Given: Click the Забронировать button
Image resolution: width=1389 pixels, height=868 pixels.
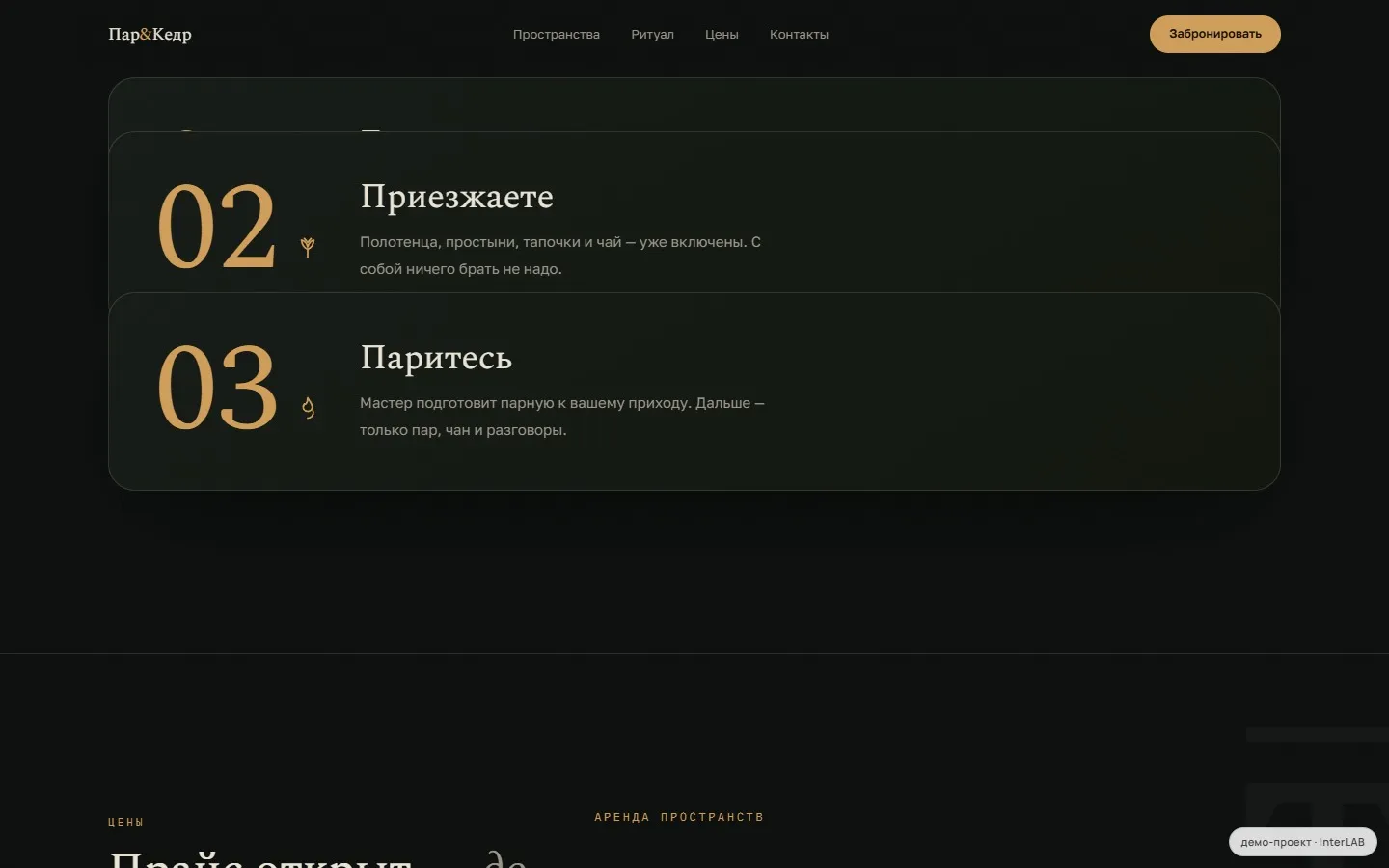Looking at the screenshot, I should [x=1214, y=34].
